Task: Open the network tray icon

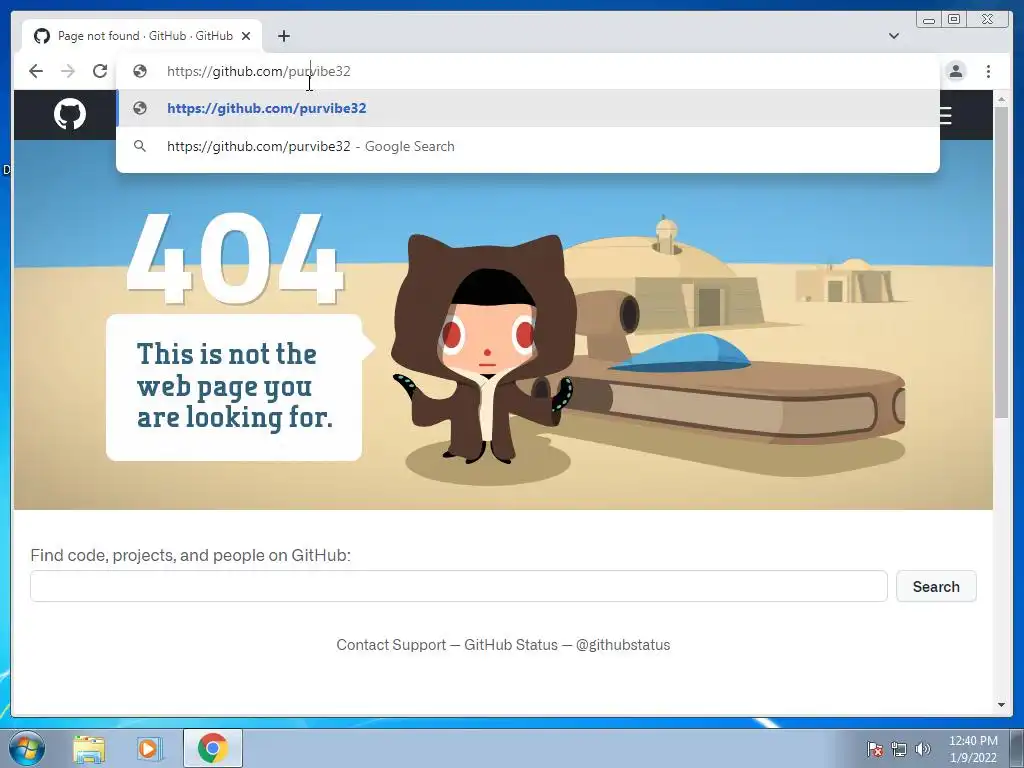Action: (899, 749)
